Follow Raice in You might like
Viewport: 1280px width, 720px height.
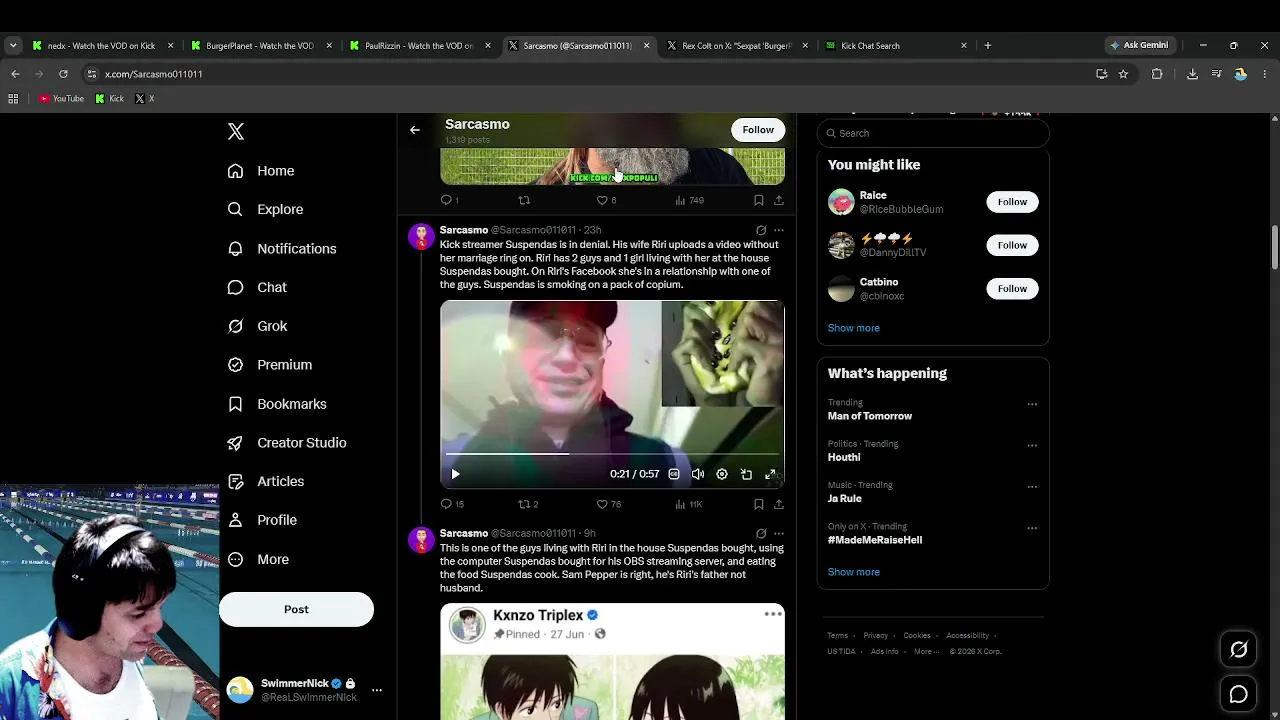1012,202
